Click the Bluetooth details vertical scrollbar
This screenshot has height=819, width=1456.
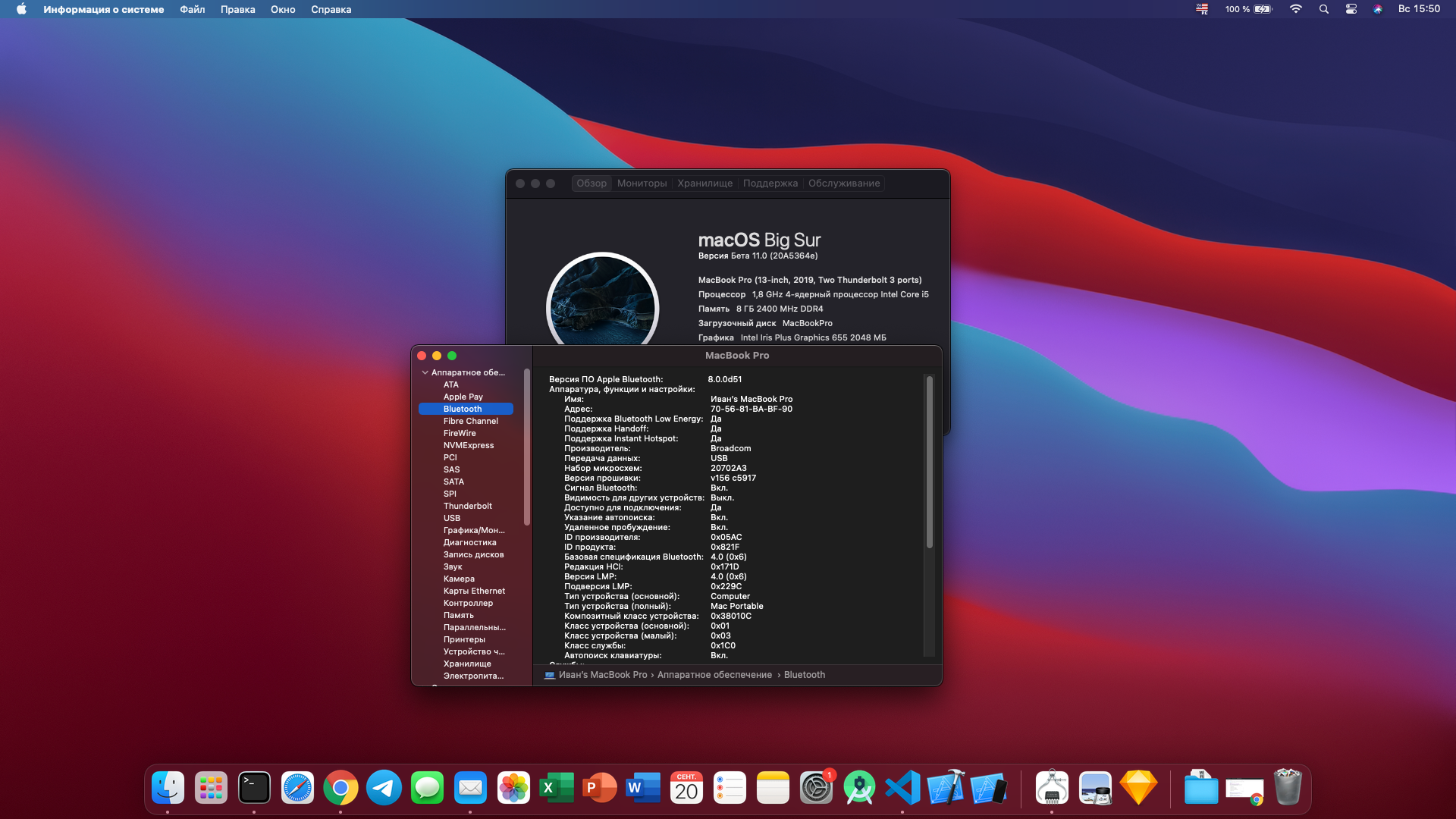[929, 463]
